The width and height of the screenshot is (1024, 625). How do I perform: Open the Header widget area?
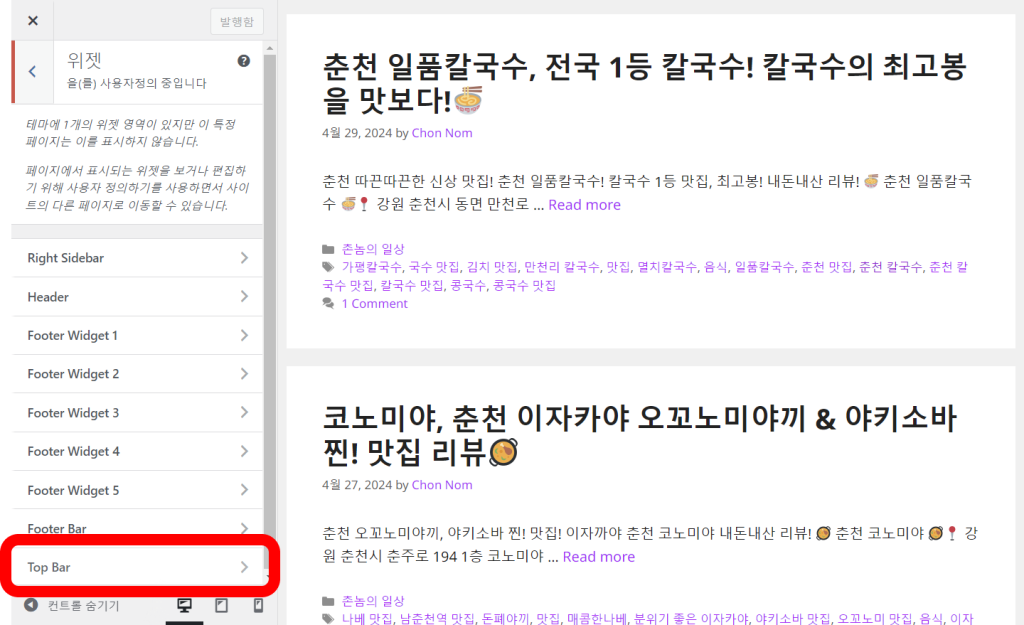pyautogui.click(x=137, y=296)
